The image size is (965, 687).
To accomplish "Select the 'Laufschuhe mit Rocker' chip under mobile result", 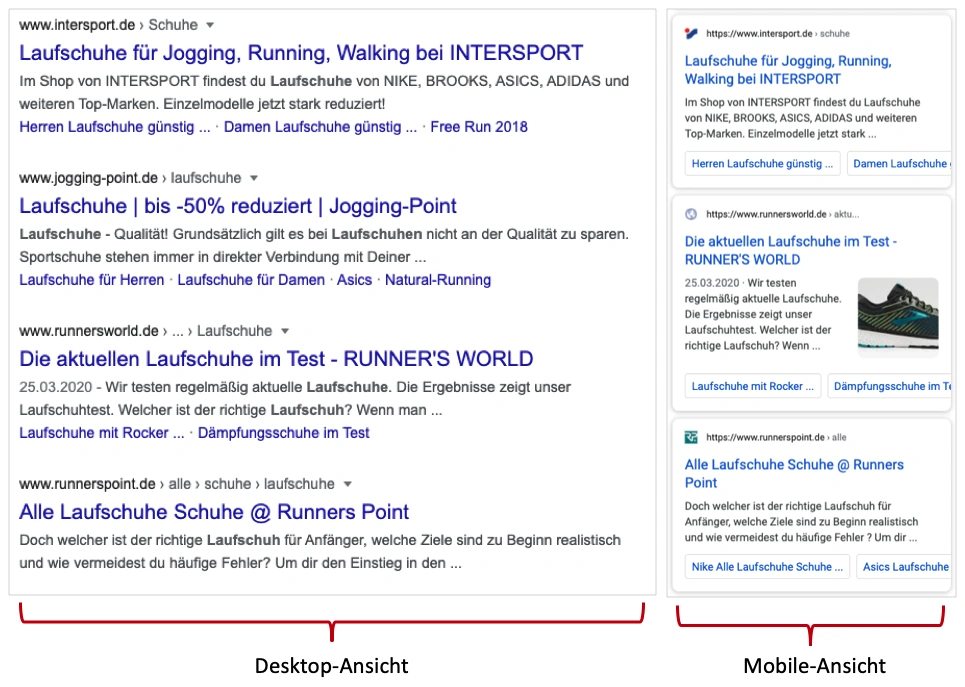I will coord(752,386).
